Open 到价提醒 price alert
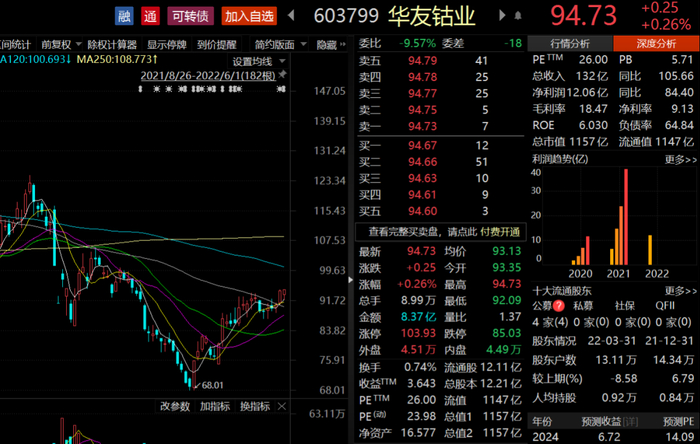The width and height of the screenshot is (700, 444). [217, 45]
